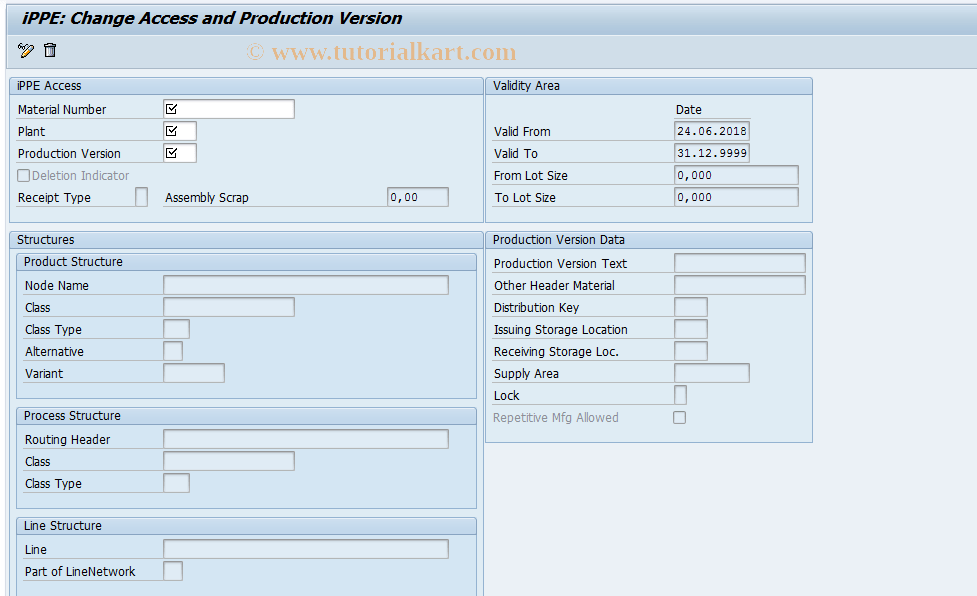Select the Receipt Type field

140,196
